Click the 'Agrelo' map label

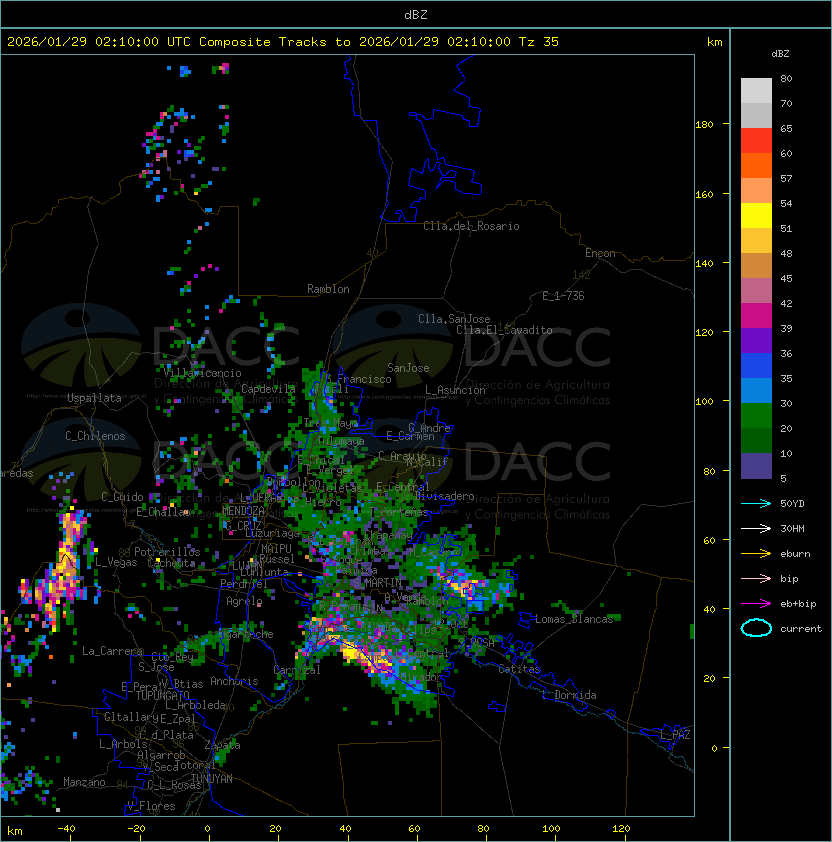244,601
